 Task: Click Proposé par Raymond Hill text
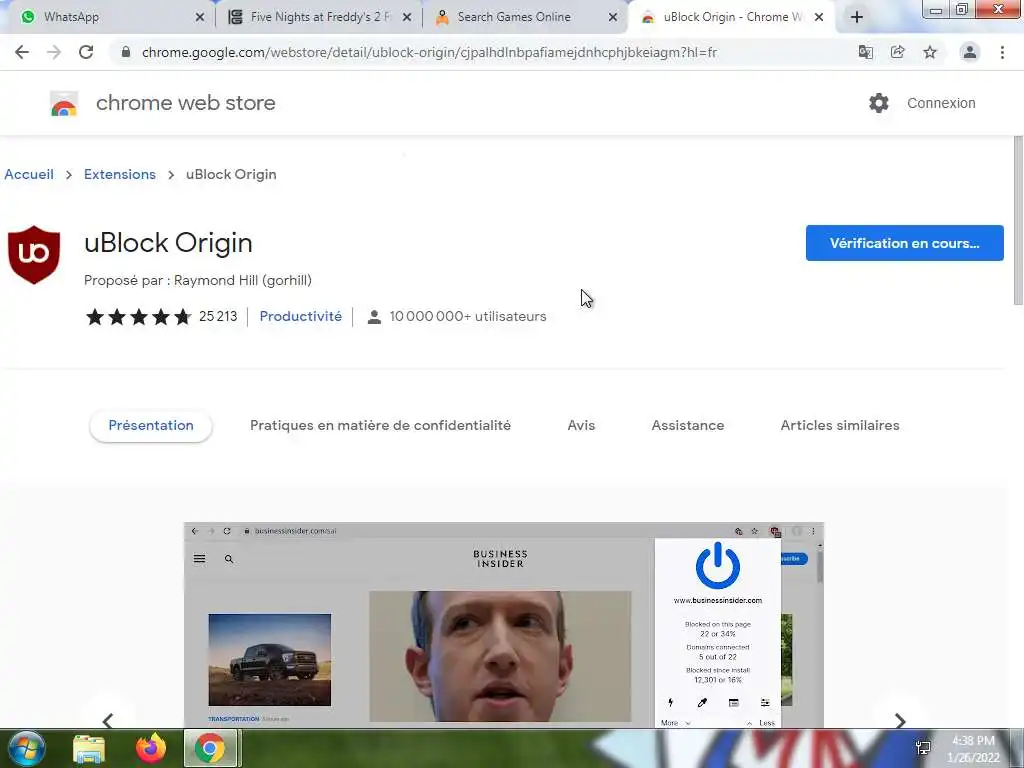198,280
